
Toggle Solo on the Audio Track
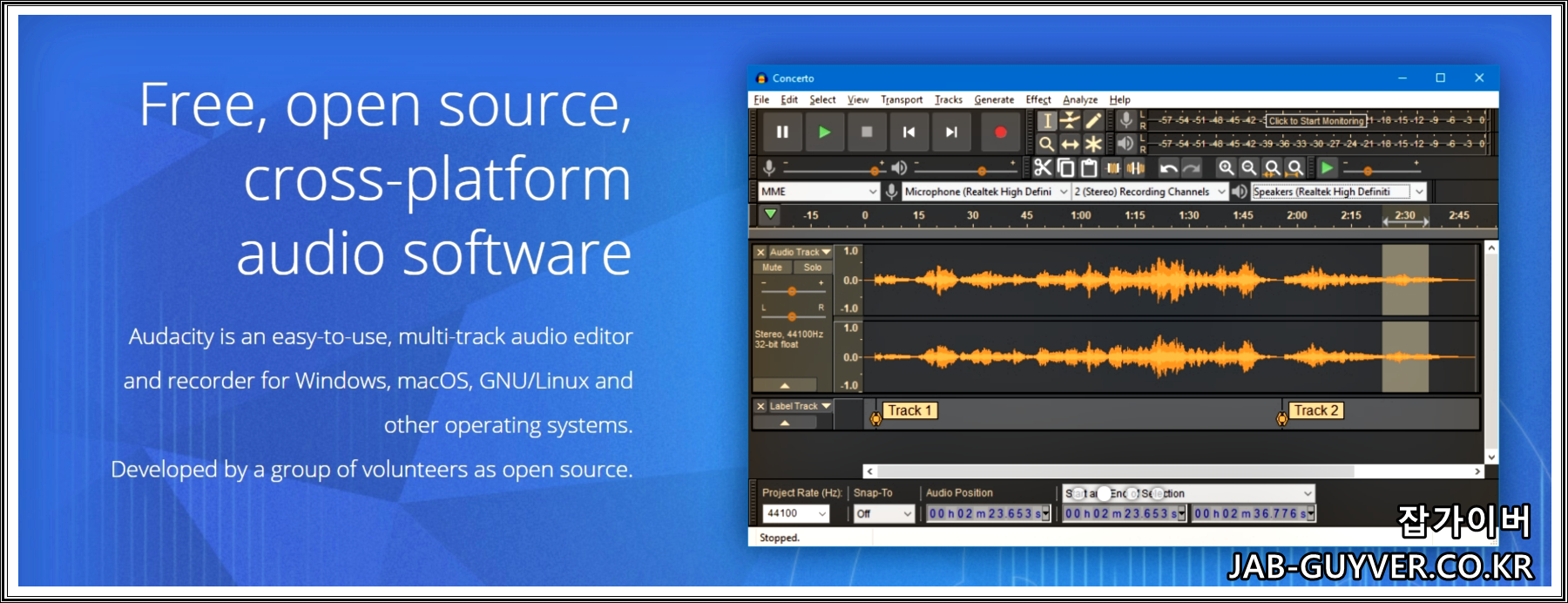[813, 268]
